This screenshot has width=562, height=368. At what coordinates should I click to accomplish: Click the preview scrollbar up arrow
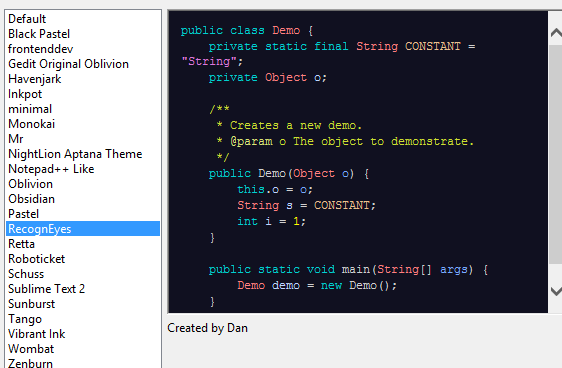(556, 33)
